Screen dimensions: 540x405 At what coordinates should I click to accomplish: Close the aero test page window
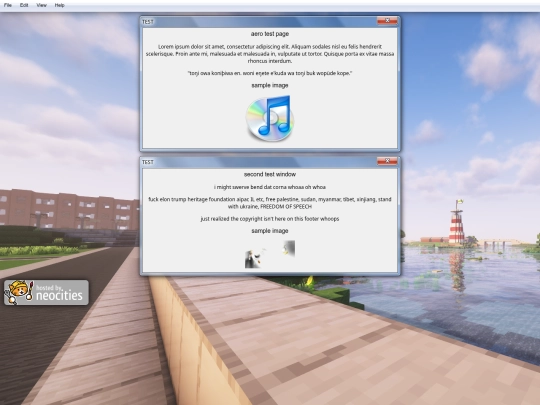tap(387, 21)
